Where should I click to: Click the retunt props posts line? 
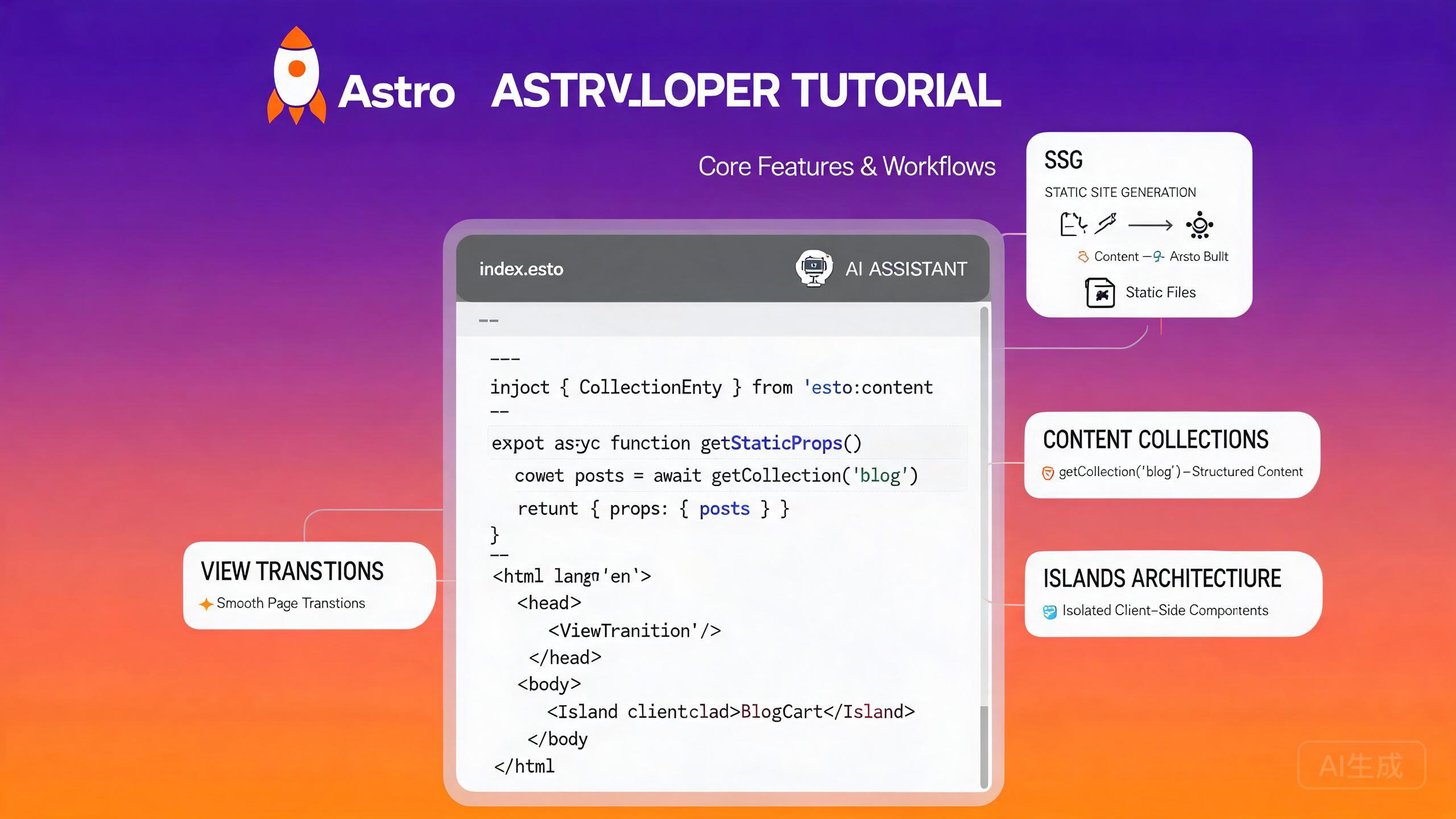tap(653, 508)
